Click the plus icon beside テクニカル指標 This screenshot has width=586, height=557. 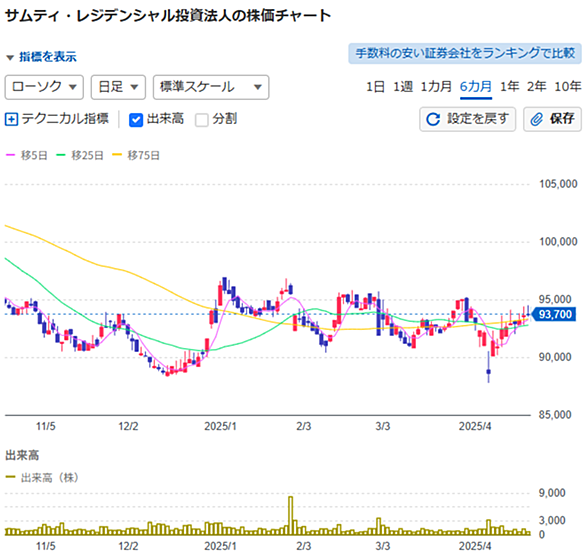[x=11, y=120]
